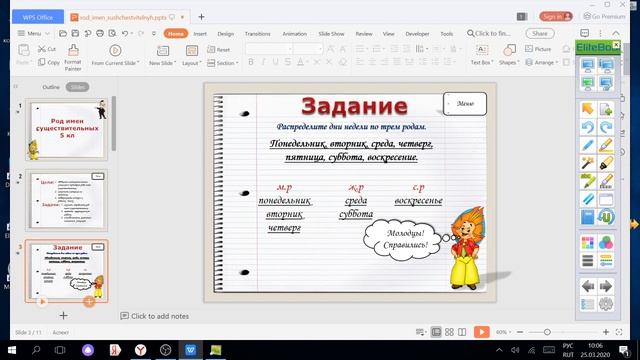640x360 pixels.
Task: Click the Share button
Action: click(x=540, y=33)
